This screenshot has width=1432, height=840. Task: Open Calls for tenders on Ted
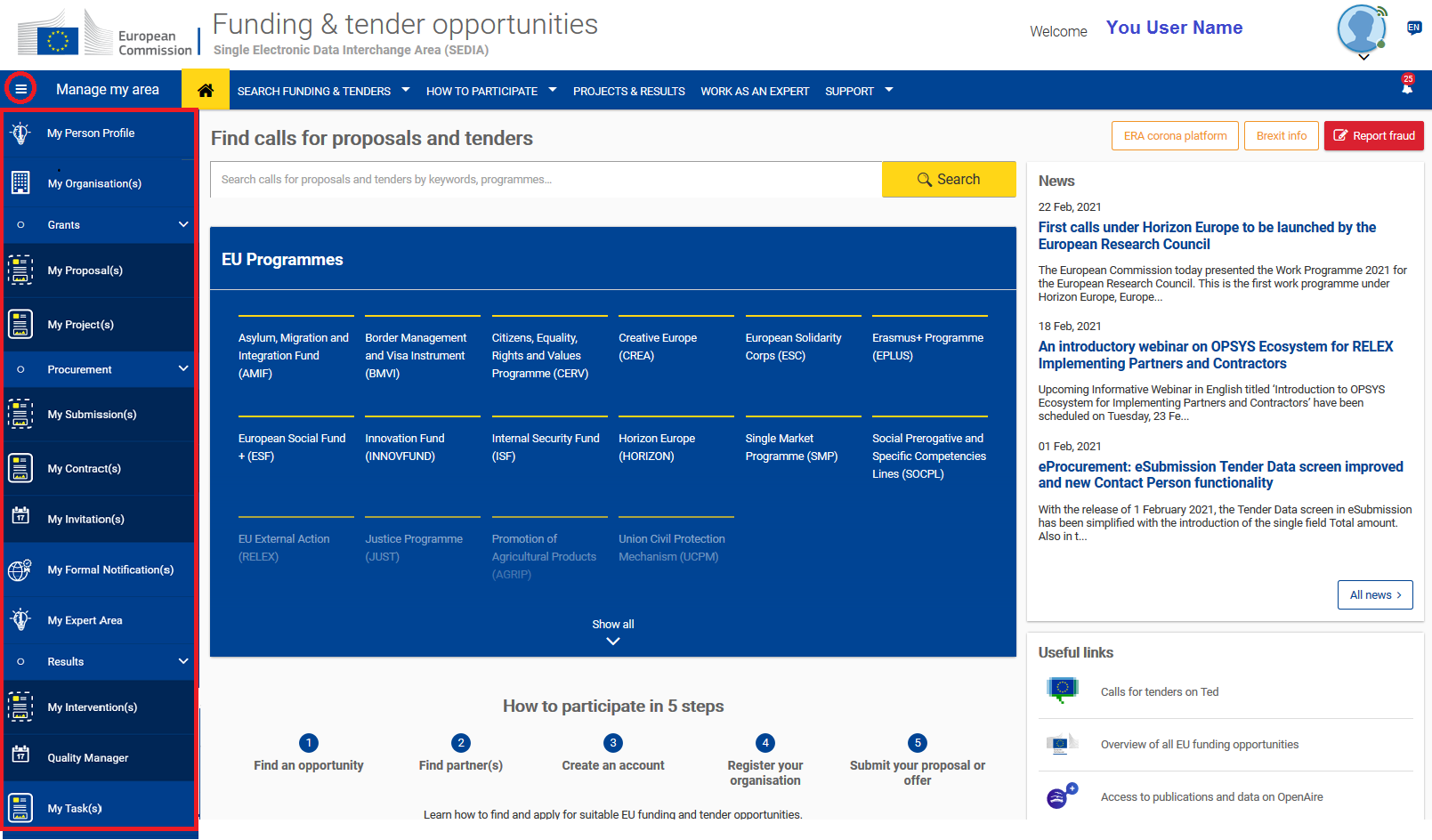point(1160,691)
